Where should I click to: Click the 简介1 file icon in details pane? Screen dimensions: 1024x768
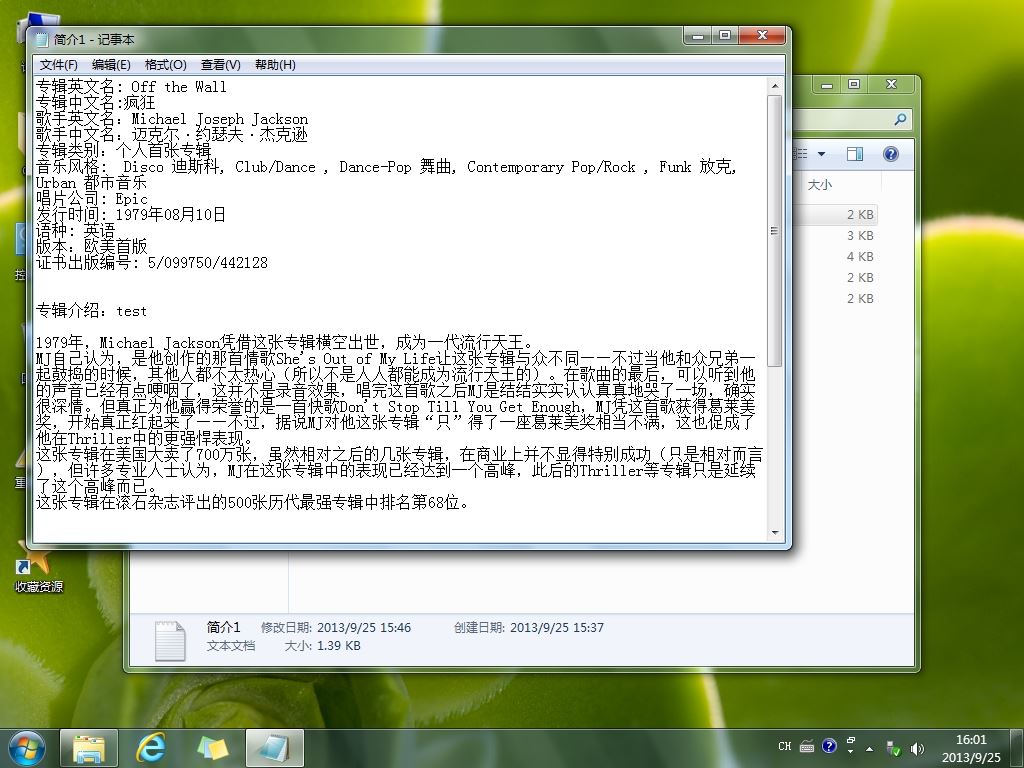pyautogui.click(x=170, y=641)
